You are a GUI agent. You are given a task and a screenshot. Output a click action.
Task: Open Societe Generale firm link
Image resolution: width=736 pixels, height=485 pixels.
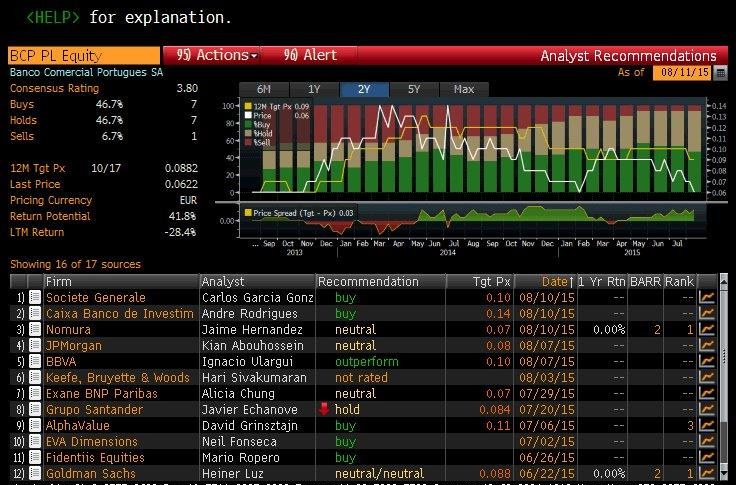coord(96,298)
